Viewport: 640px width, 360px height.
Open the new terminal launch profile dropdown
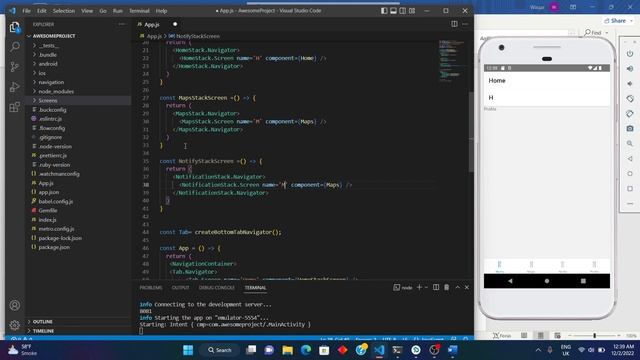426,287
